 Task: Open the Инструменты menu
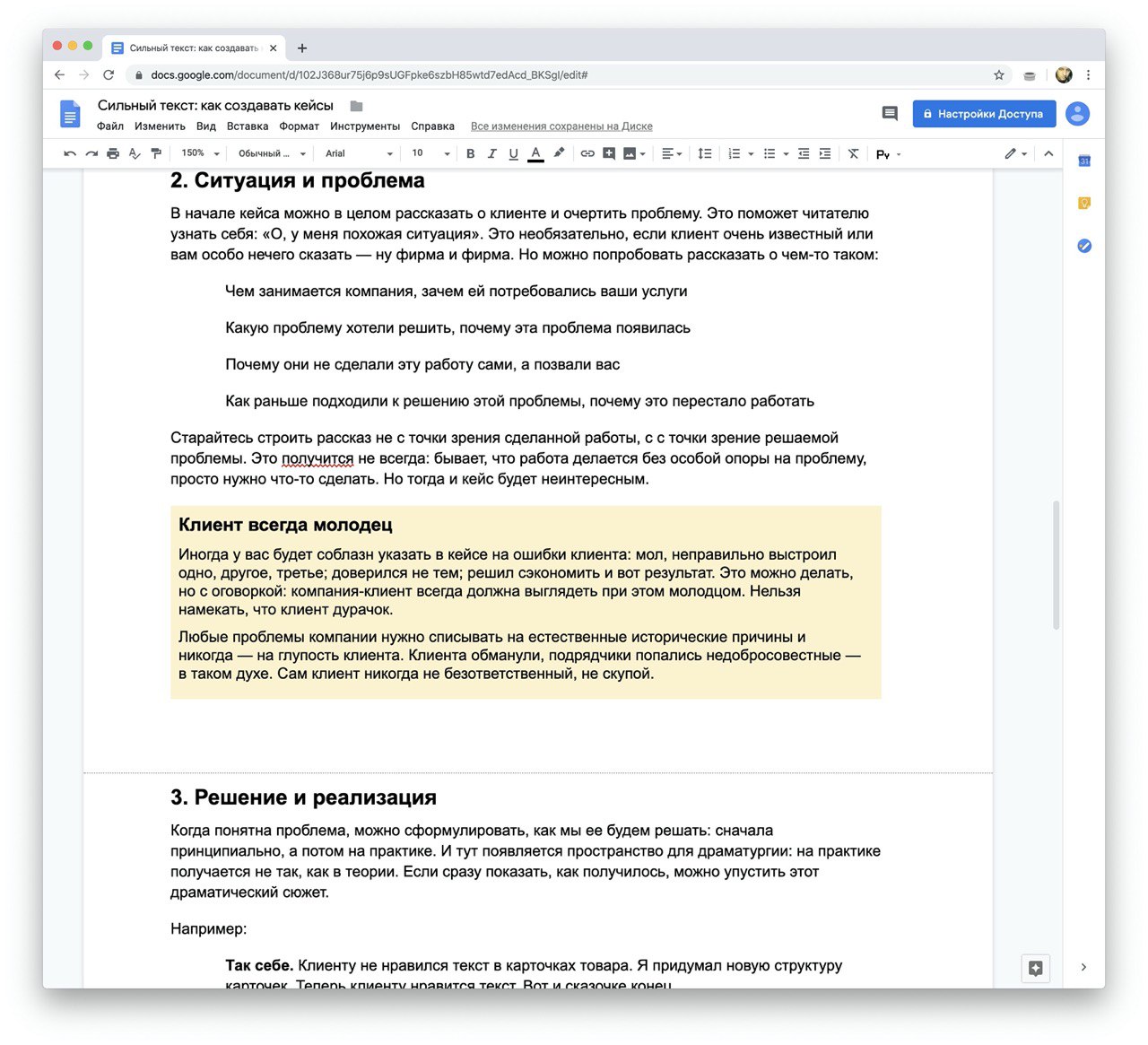point(365,126)
